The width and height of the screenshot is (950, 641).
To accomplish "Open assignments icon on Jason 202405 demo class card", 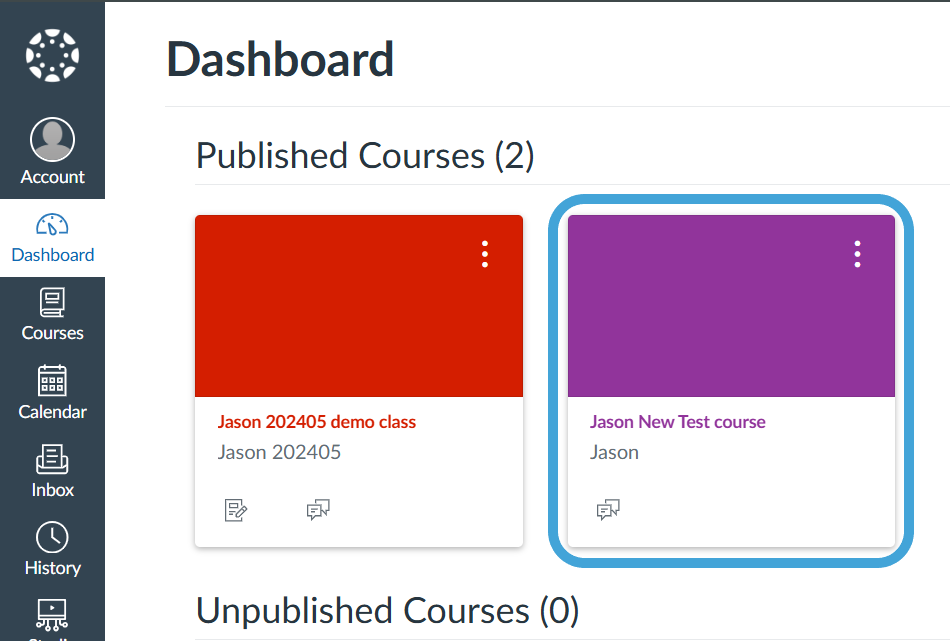I will 237,509.
